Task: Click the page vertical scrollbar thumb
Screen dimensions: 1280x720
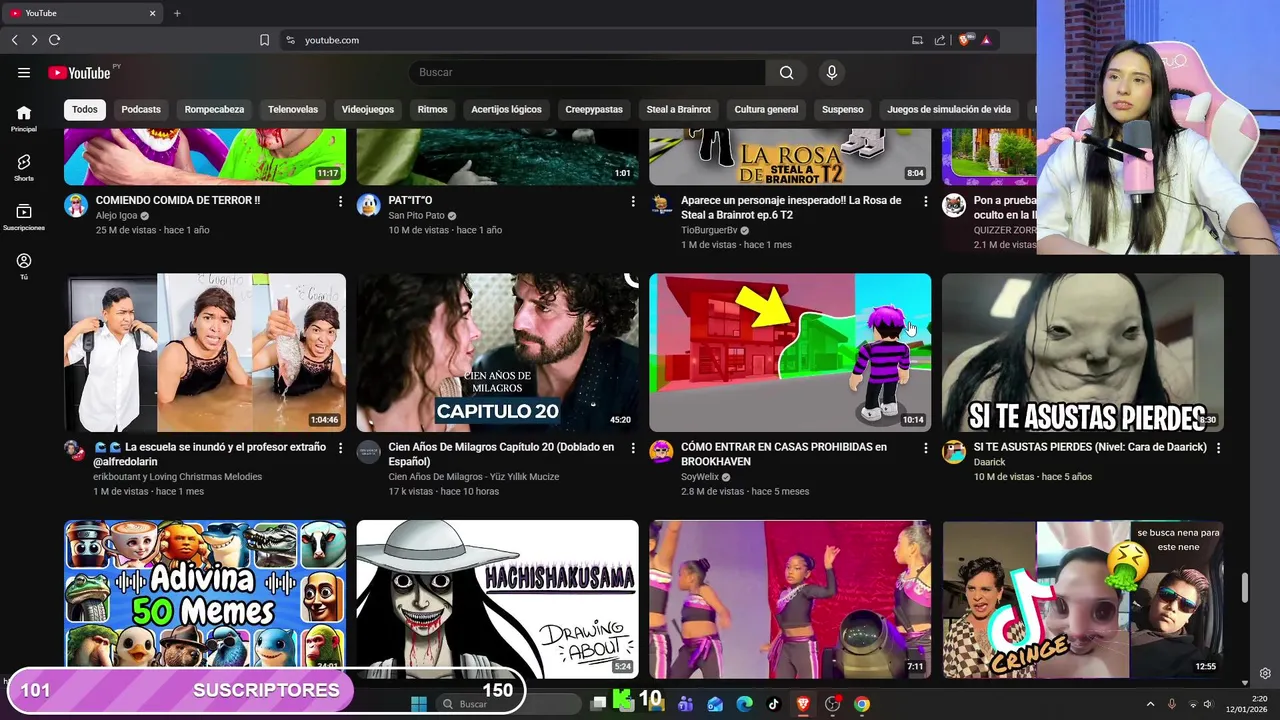Action: click(x=1245, y=588)
